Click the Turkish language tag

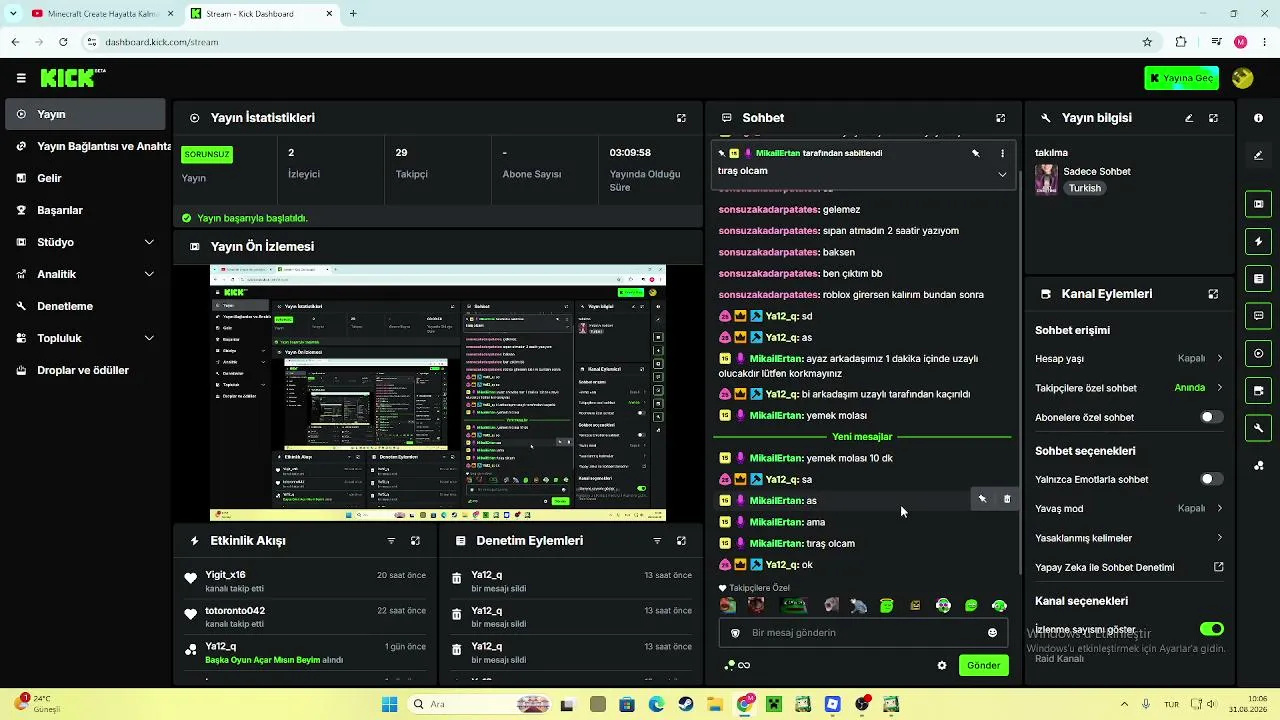tap(1084, 188)
